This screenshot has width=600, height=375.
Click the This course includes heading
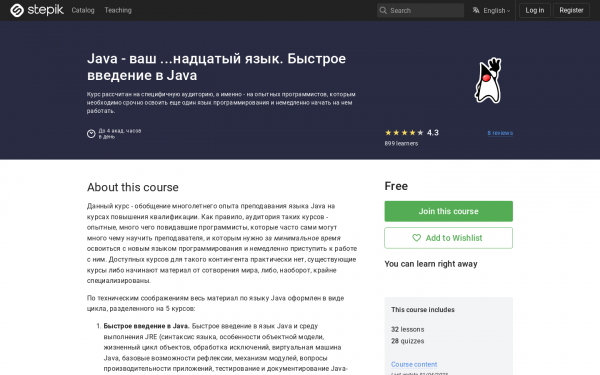[x=423, y=310]
